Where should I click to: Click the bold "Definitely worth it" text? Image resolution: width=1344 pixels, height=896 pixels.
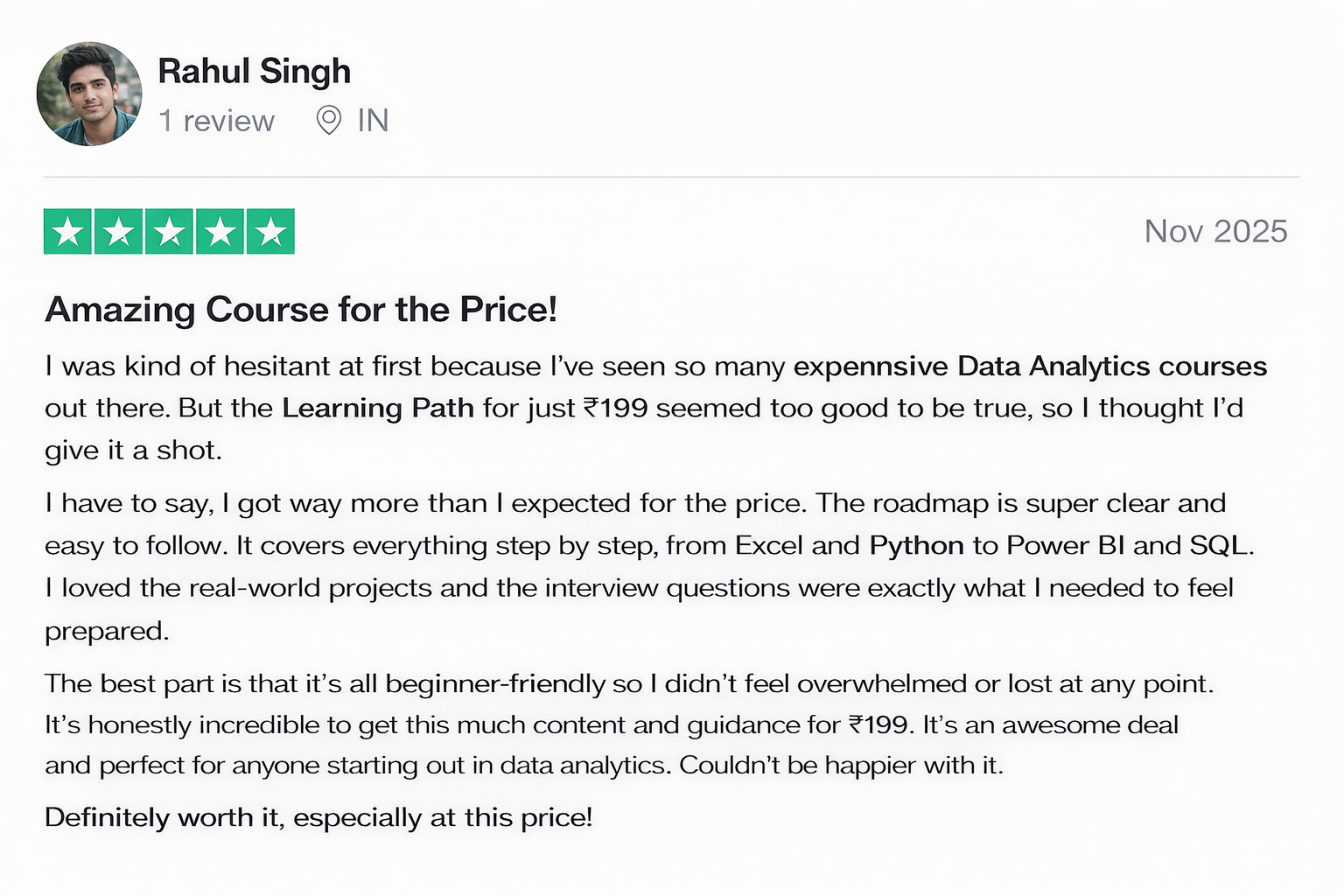pos(162,817)
